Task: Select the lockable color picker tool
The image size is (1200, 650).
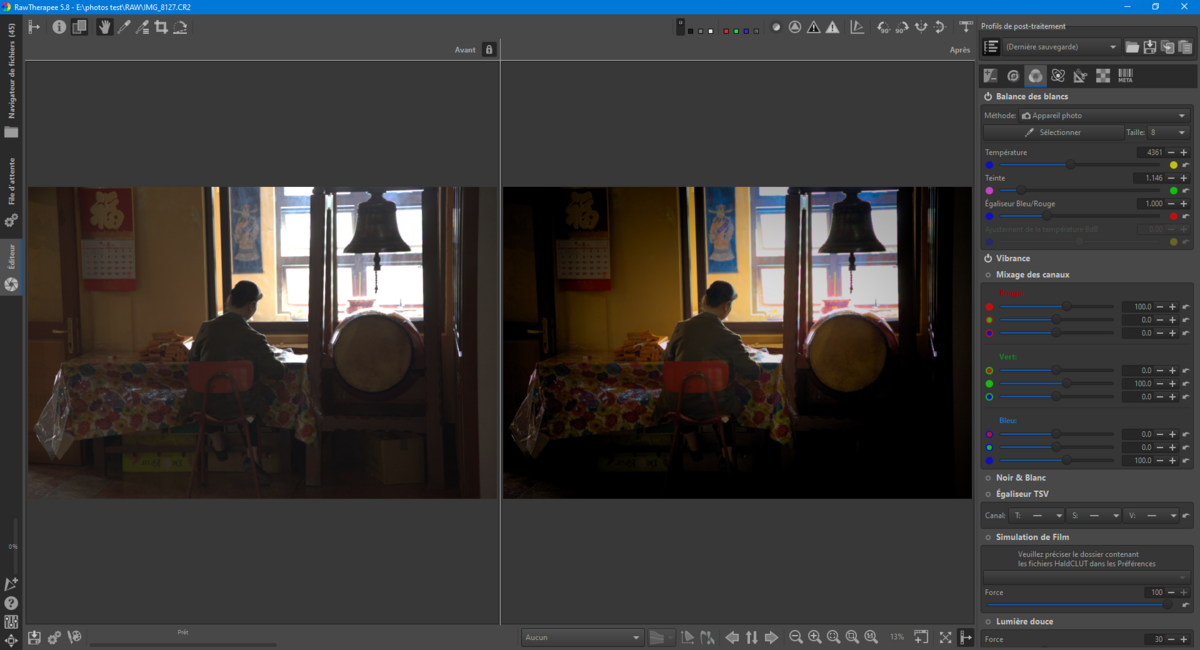Action: [142, 27]
